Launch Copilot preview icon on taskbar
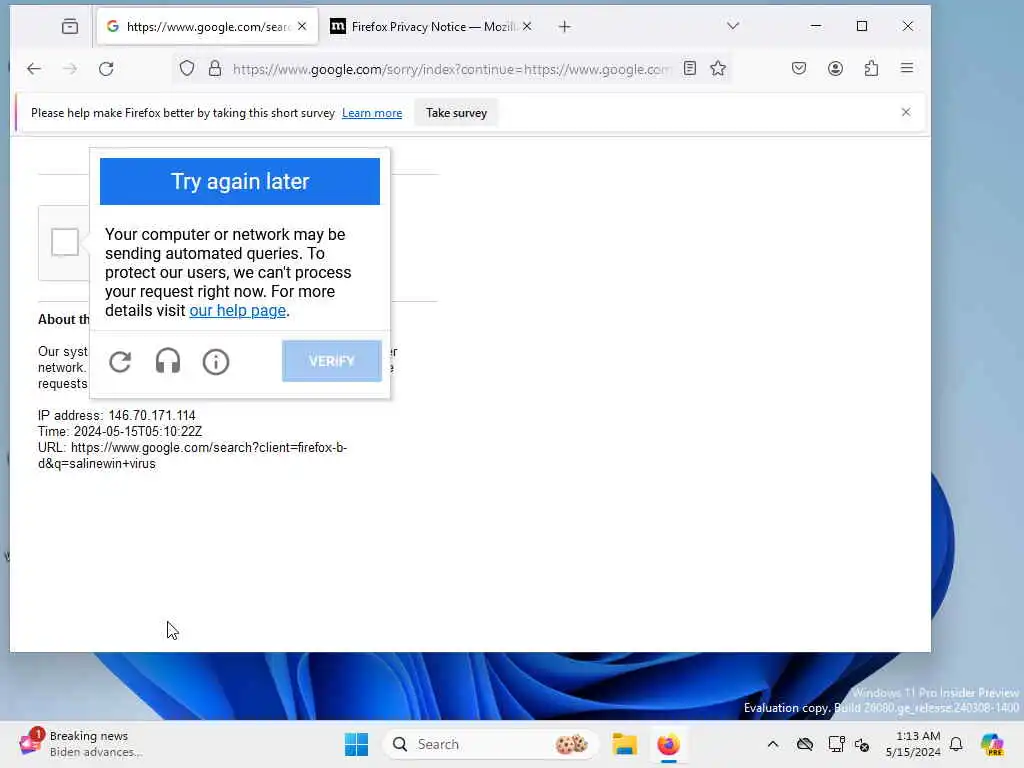The height and width of the screenshot is (768, 1024). coord(992,744)
